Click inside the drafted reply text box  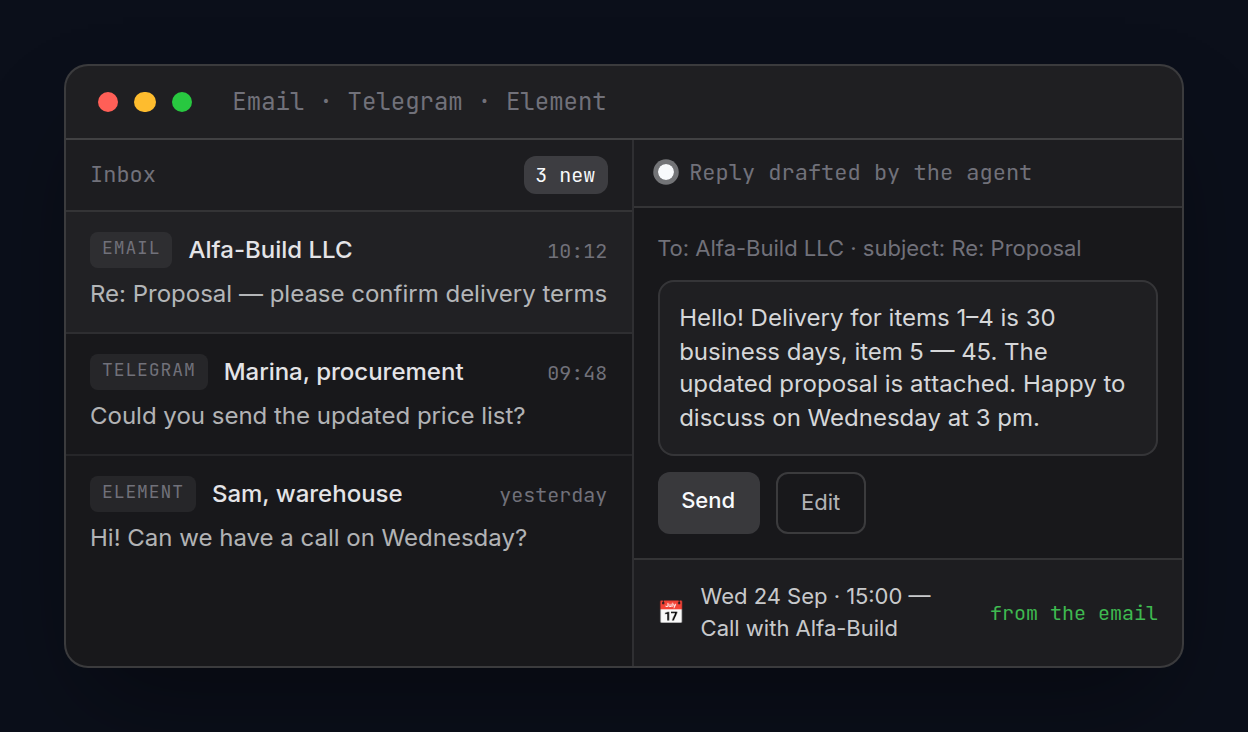[908, 368]
